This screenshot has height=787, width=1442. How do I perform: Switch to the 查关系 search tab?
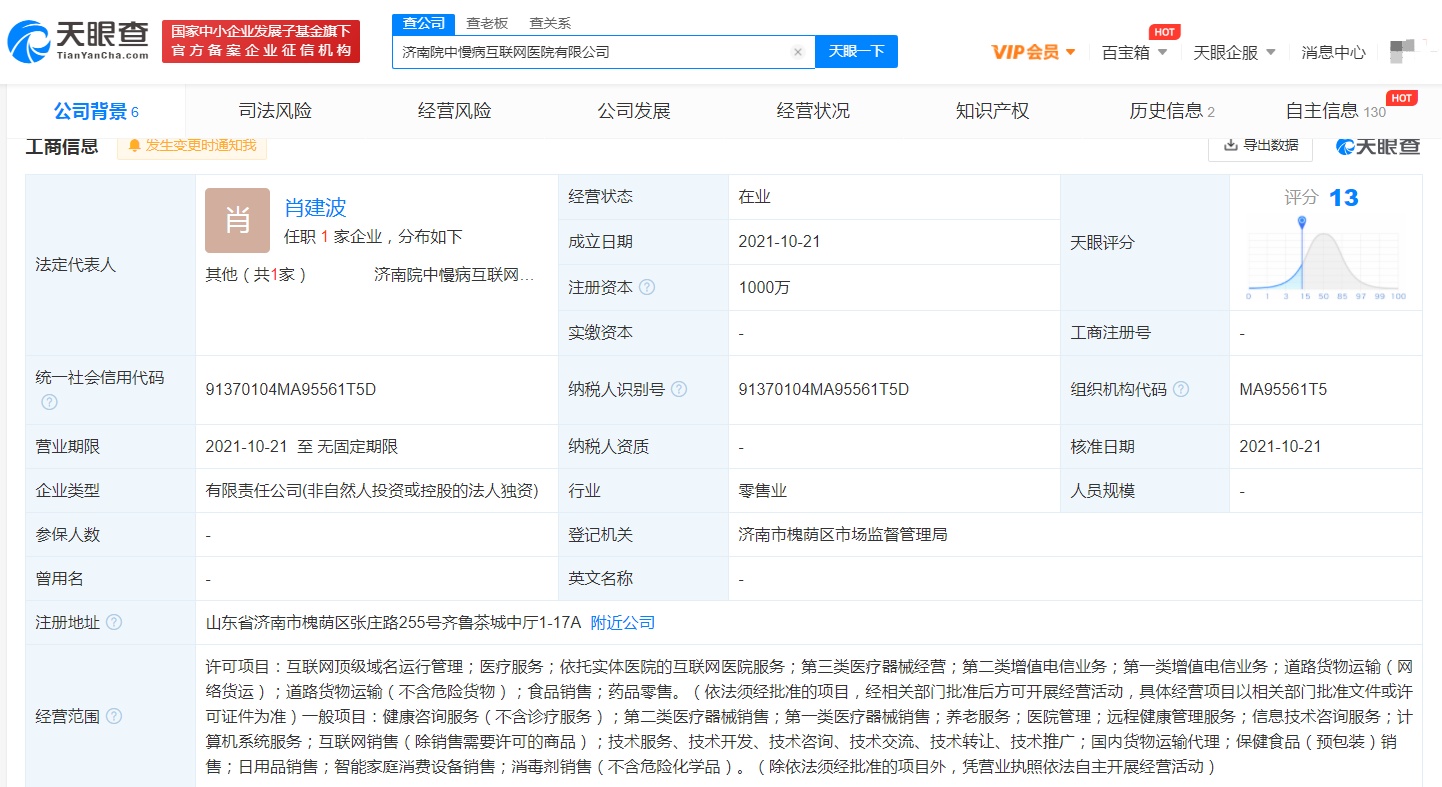coord(549,23)
